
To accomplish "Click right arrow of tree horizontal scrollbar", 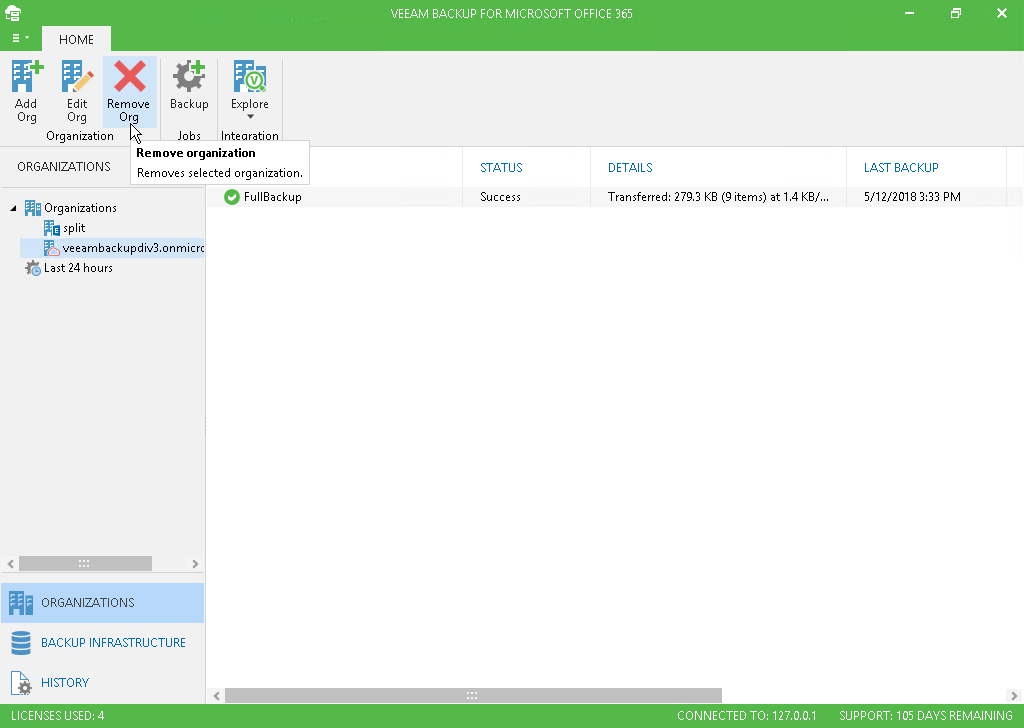I will point(195,563).
